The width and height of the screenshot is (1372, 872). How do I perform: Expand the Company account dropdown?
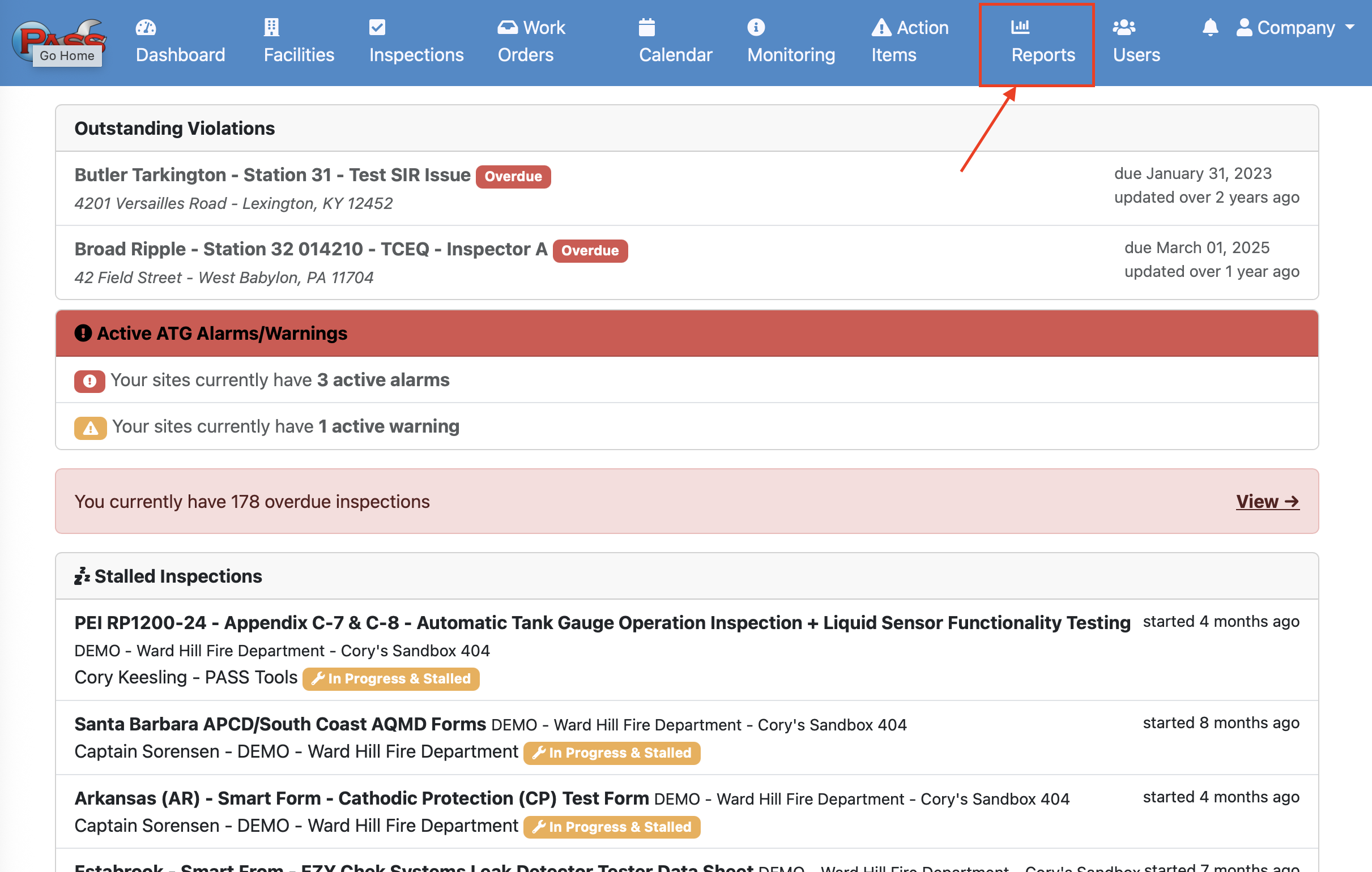(x=1295, y=27)
